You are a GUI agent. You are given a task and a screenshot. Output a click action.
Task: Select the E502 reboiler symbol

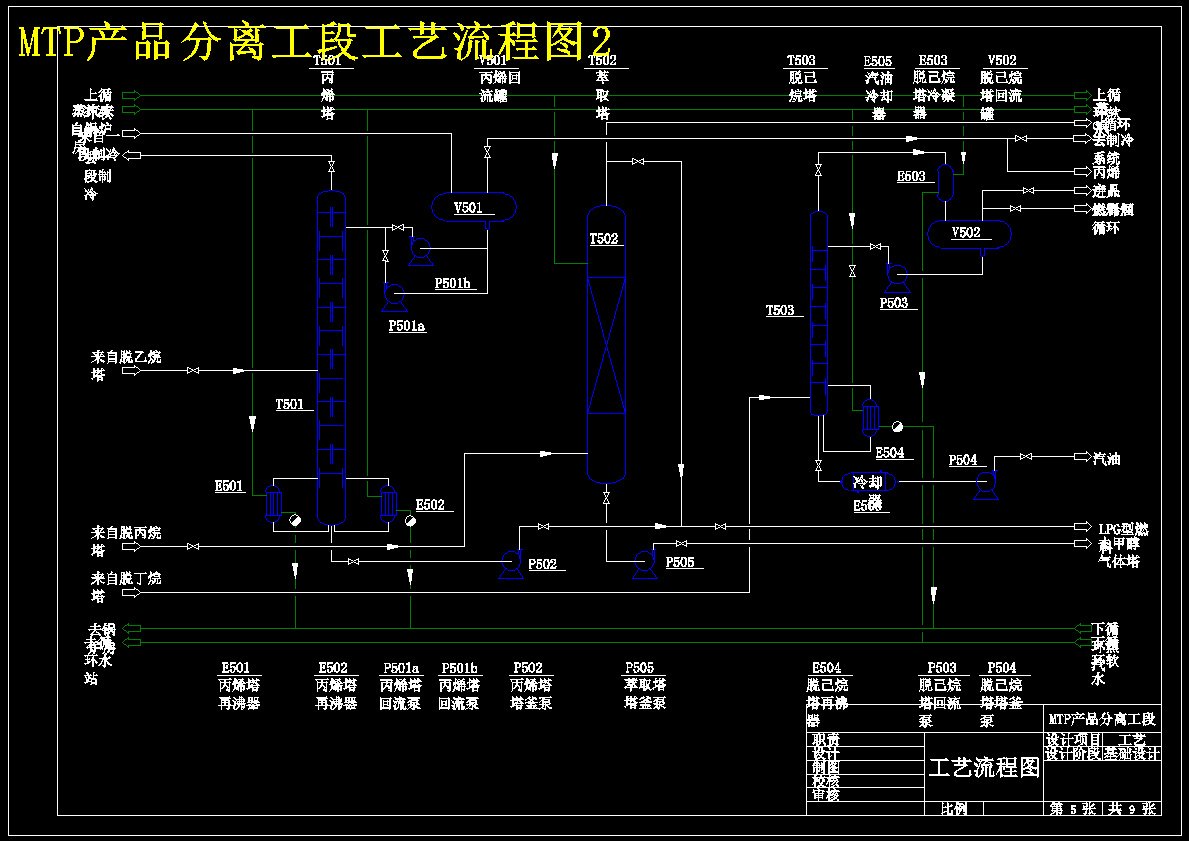(388, 504)
